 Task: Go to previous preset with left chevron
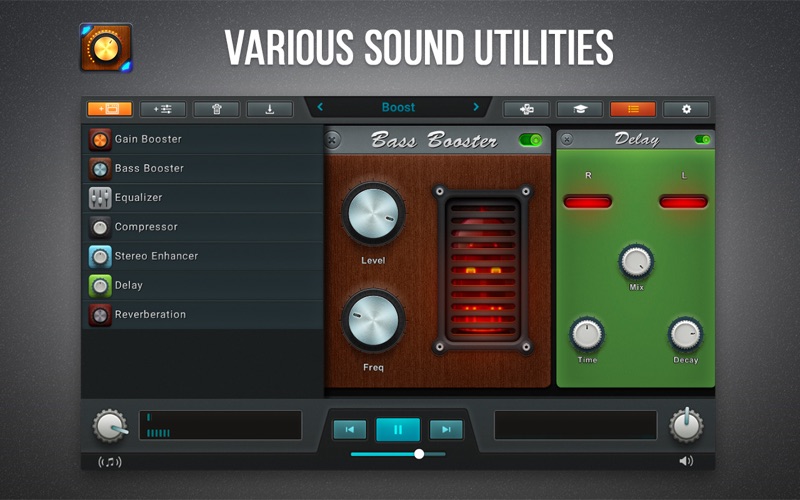tap(320, 107)
